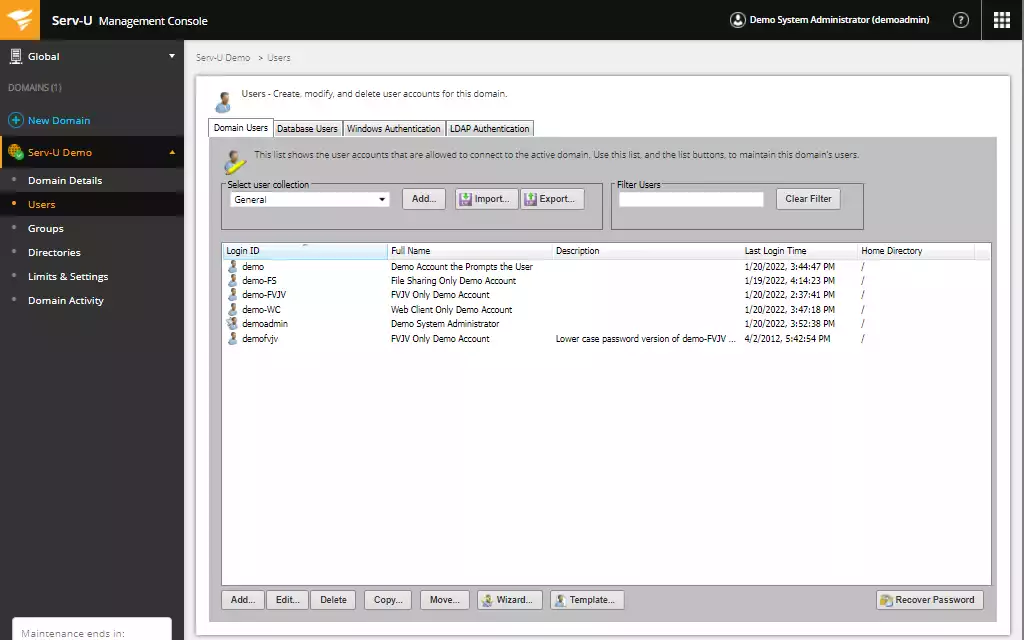Switch to the Database Users tab

(307, 128)
